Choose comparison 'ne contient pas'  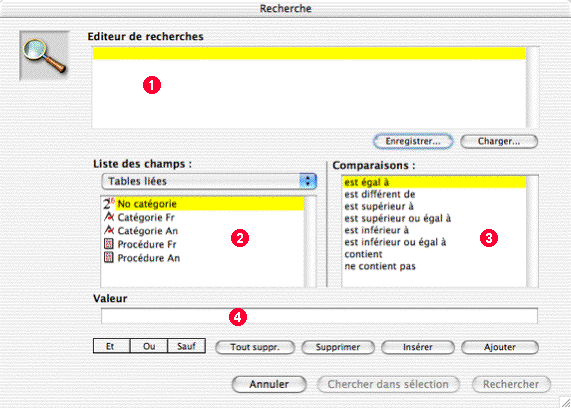(x=380, y=266)
